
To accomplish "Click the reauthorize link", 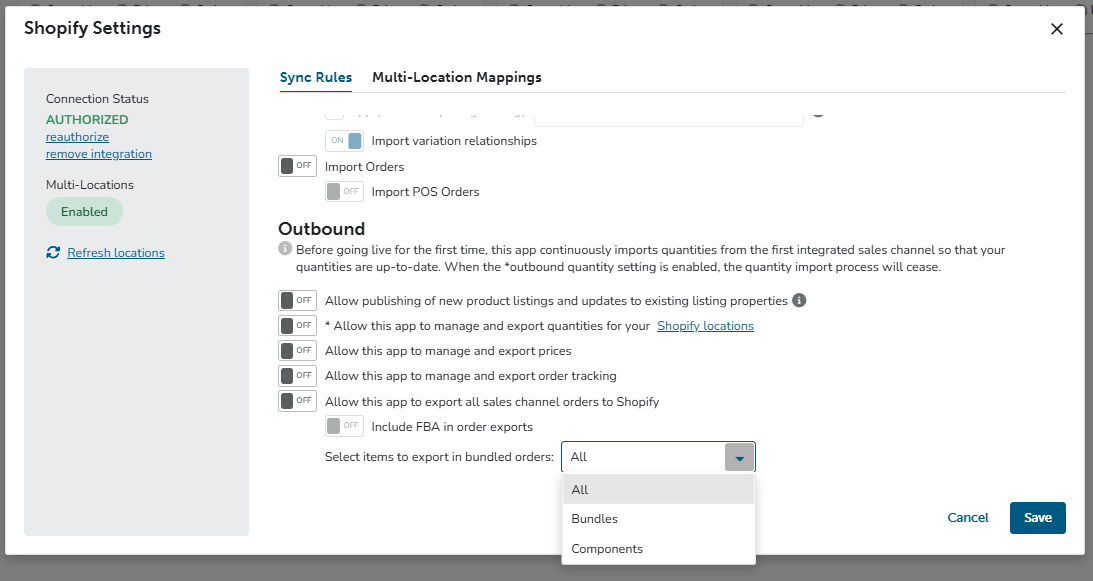I will point(77,137).
